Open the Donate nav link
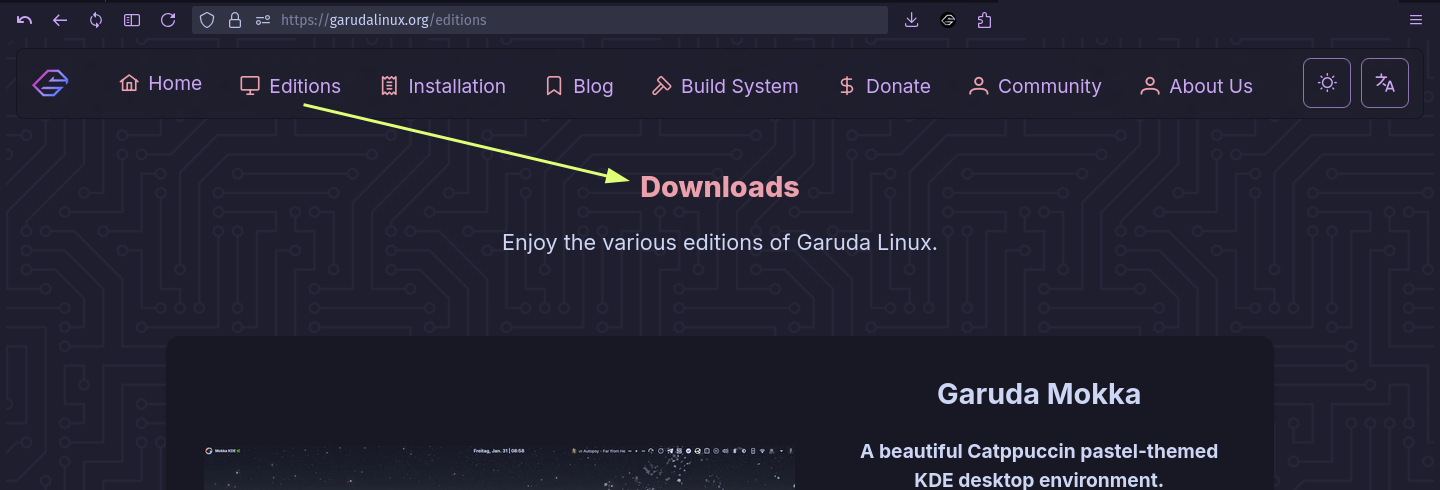1440x490 pixels. 884,86
